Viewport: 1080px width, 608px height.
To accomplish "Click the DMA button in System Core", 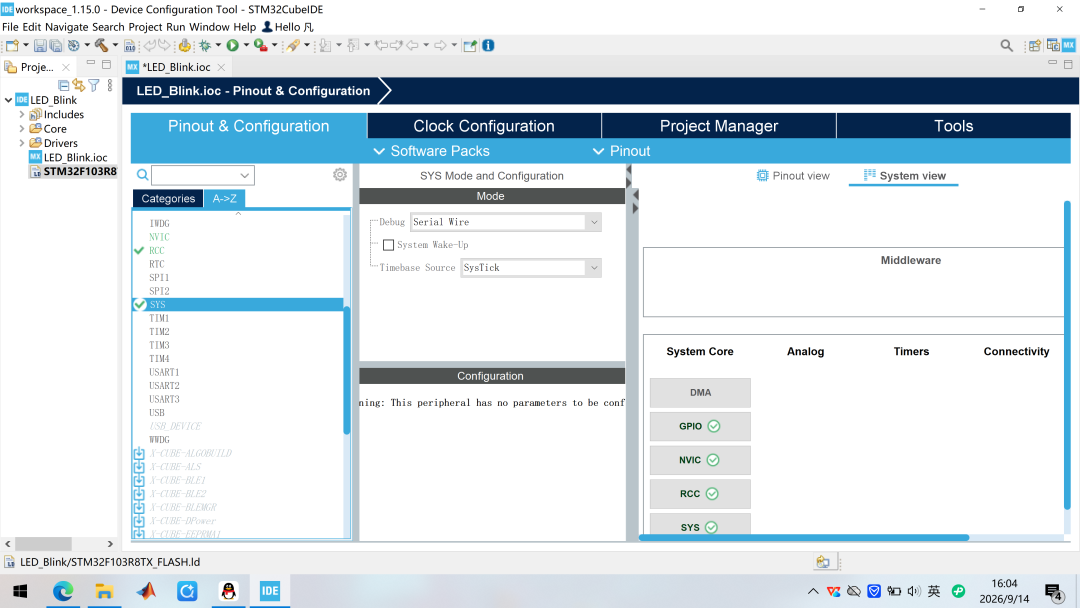I will pyautogui.click(x=700, y=392).
